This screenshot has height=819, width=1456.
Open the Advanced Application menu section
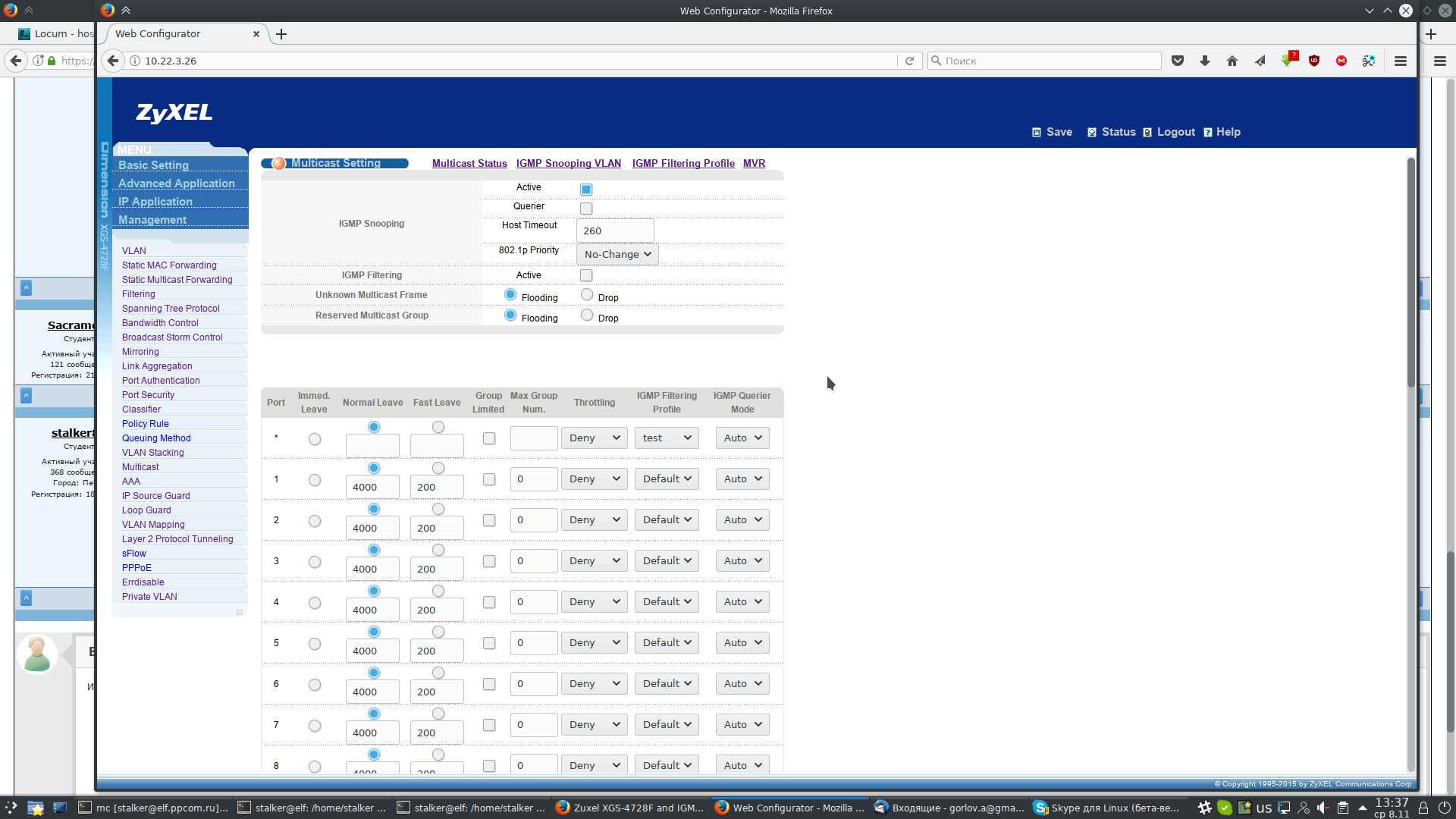(177, 184)
